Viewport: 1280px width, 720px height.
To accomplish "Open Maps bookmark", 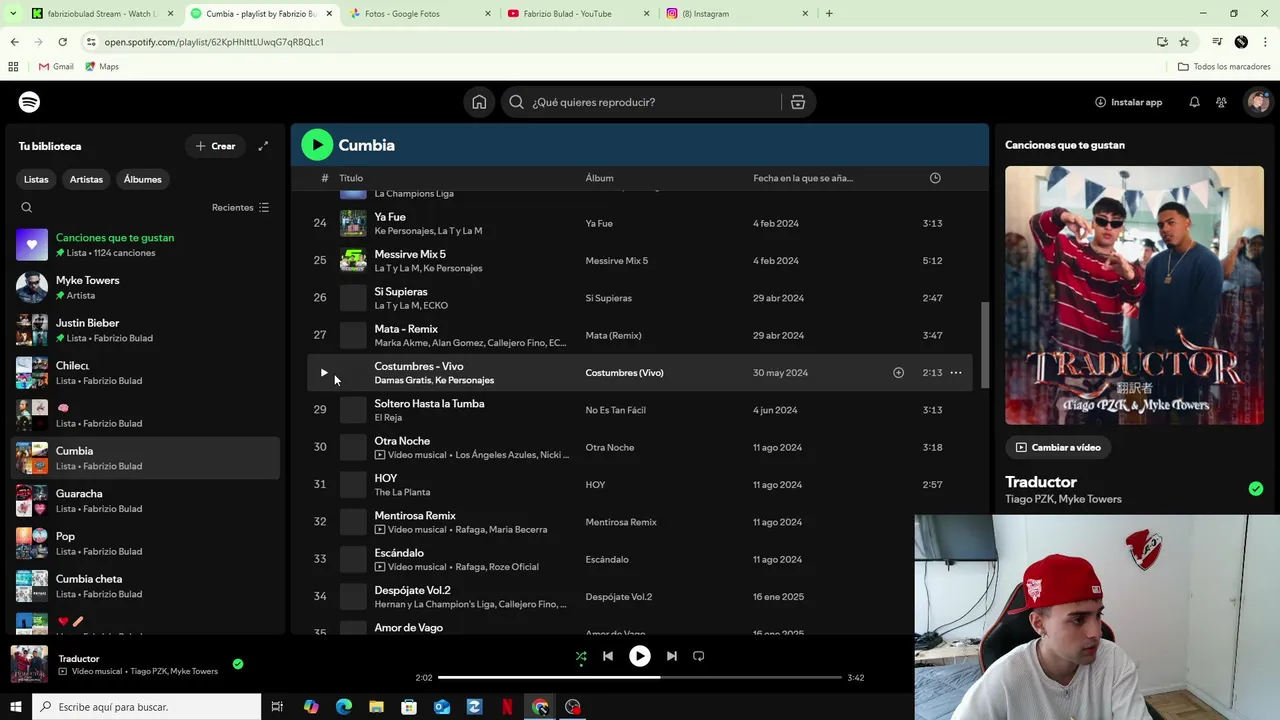I will [102, 67].
